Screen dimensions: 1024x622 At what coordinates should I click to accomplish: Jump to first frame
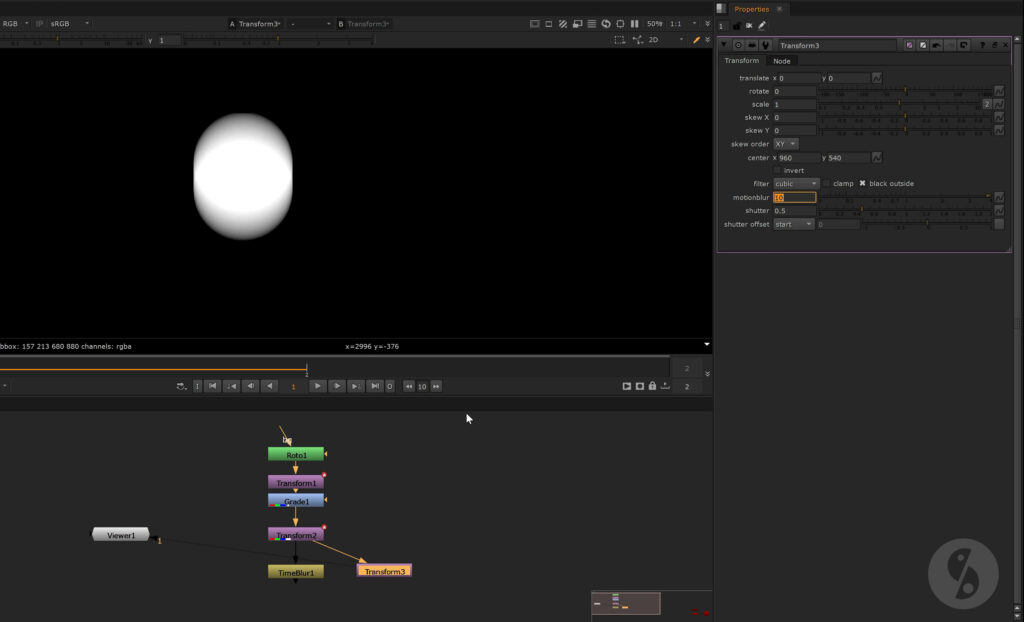[212, 386]
